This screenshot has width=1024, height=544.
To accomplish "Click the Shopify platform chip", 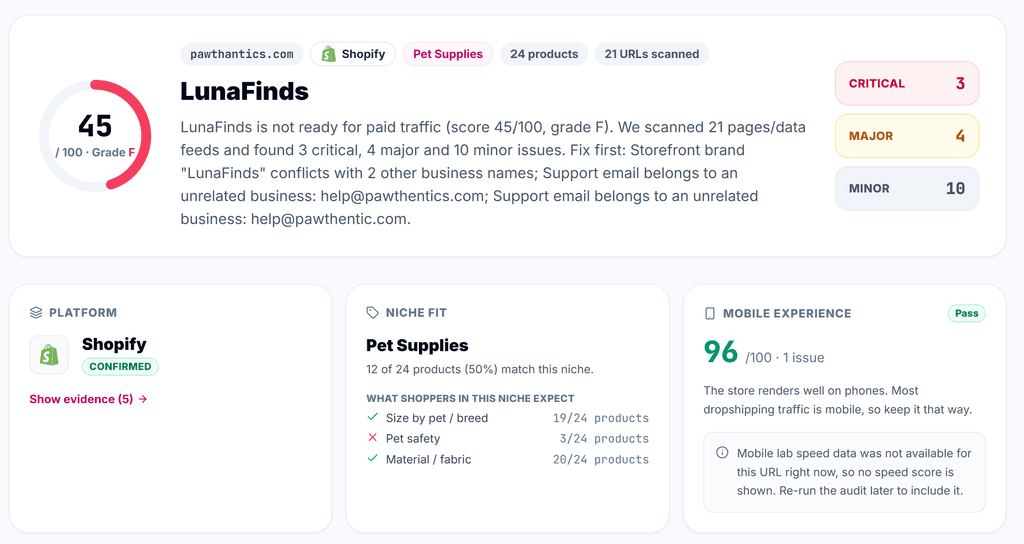I will (x=353, y=54).
